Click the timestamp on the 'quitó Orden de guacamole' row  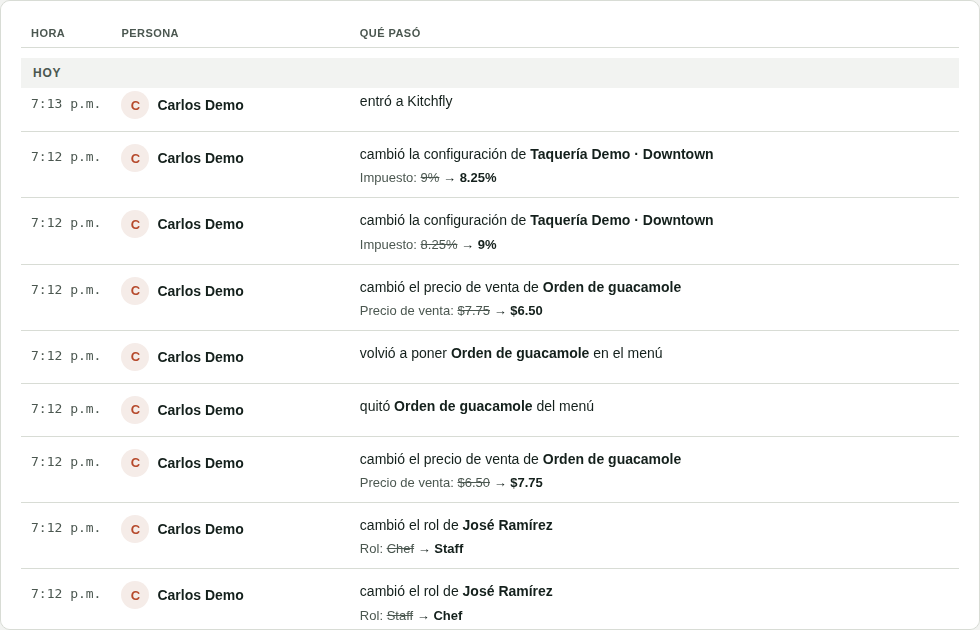pyautogui.click(x=66, y=409)
